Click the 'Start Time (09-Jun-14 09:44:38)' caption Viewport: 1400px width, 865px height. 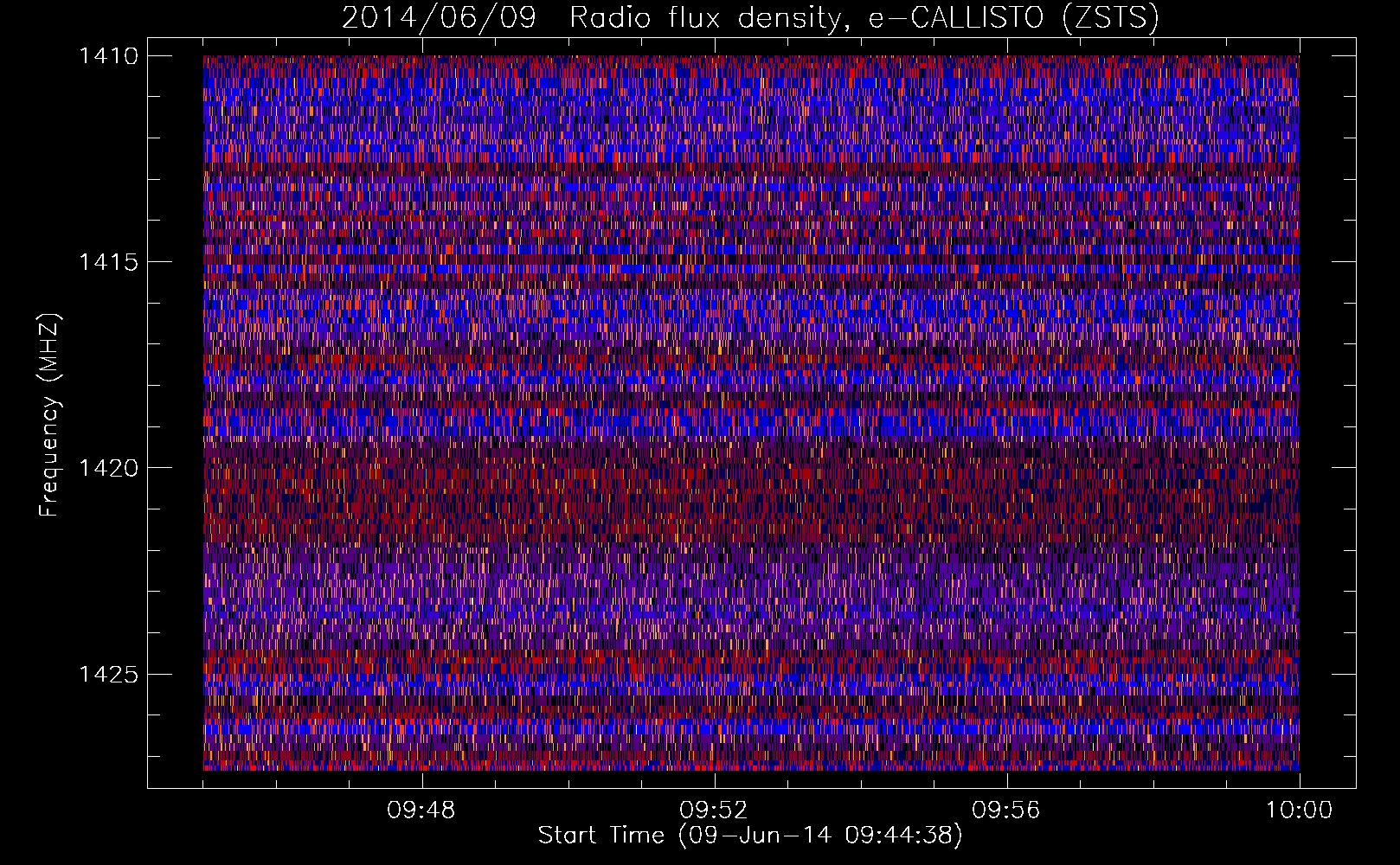(750, 836)
